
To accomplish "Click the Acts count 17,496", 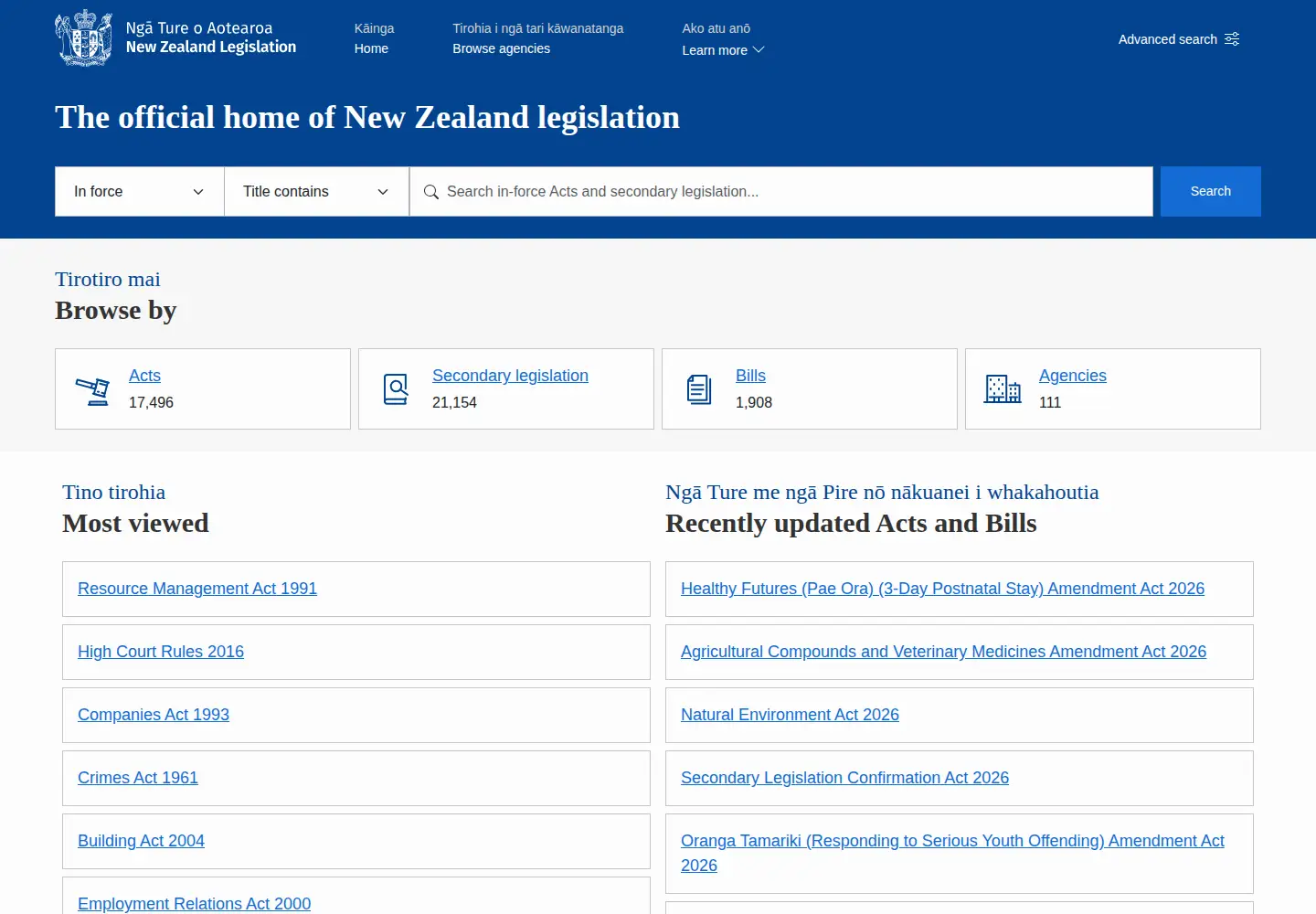I will pos(151,402).
